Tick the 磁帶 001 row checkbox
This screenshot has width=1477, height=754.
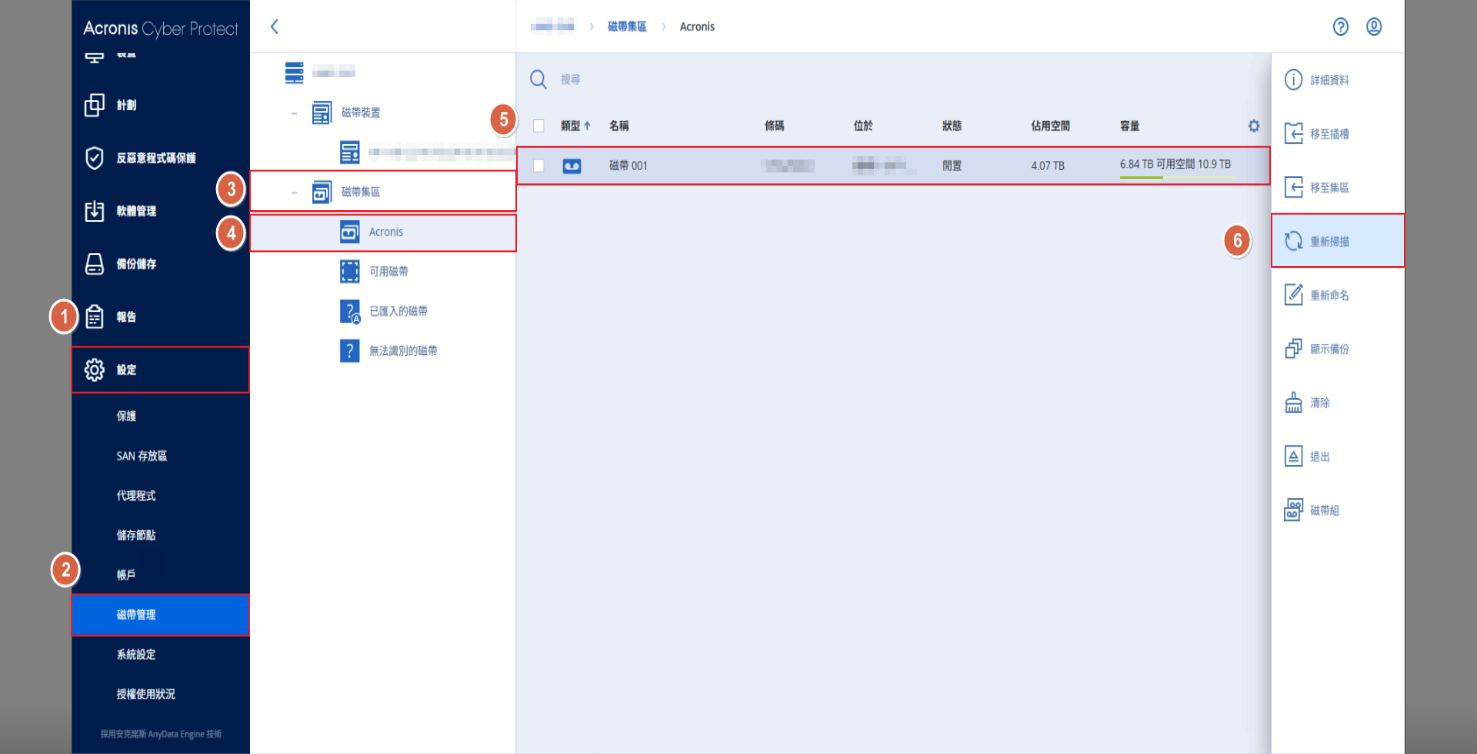(539, 166)
